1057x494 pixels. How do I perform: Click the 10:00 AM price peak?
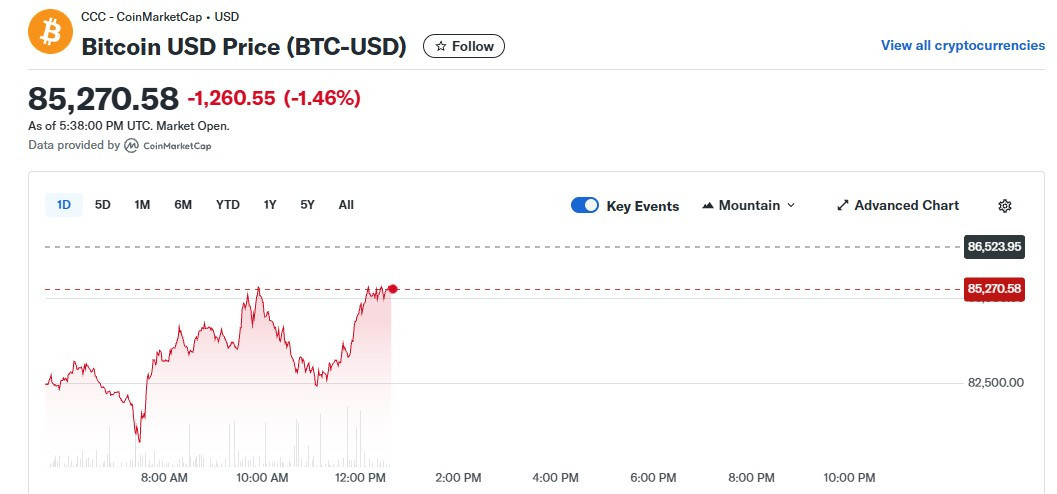click(259, 288)
